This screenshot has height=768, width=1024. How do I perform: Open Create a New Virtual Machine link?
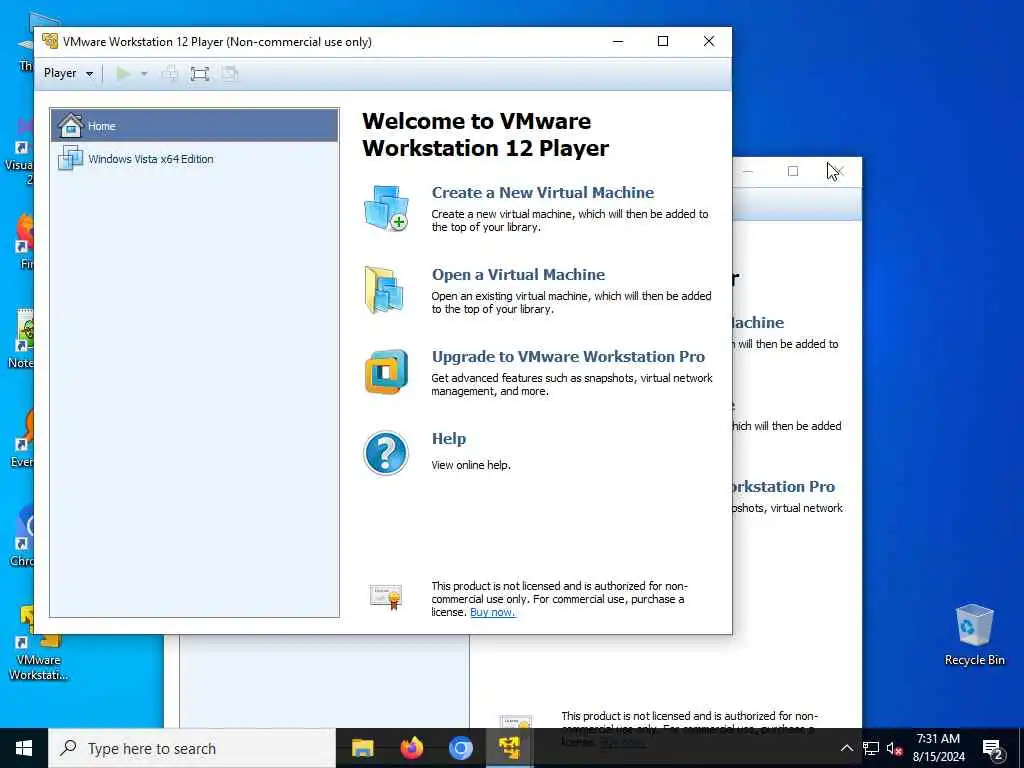pyautogui.click(x=543, y=193)
